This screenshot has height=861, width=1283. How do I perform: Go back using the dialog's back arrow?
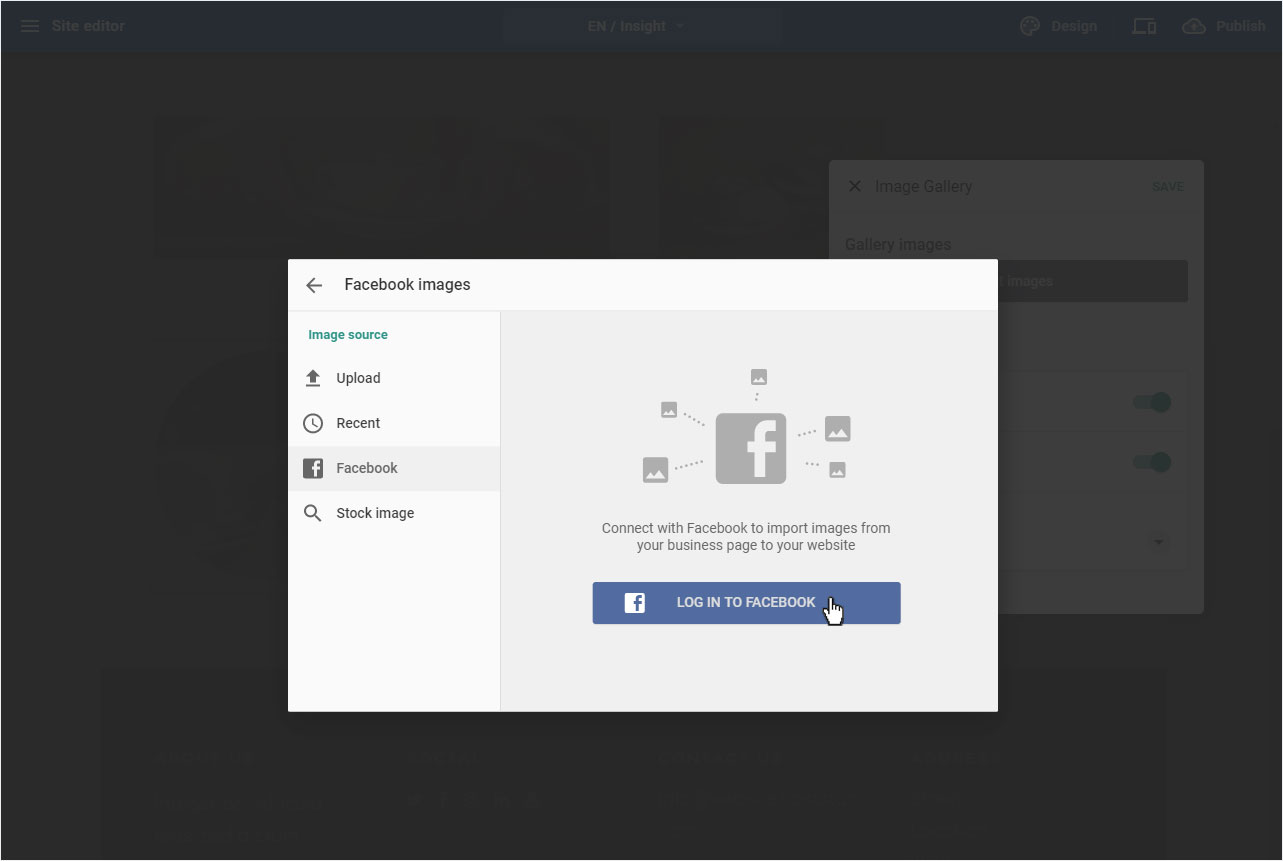314,285
